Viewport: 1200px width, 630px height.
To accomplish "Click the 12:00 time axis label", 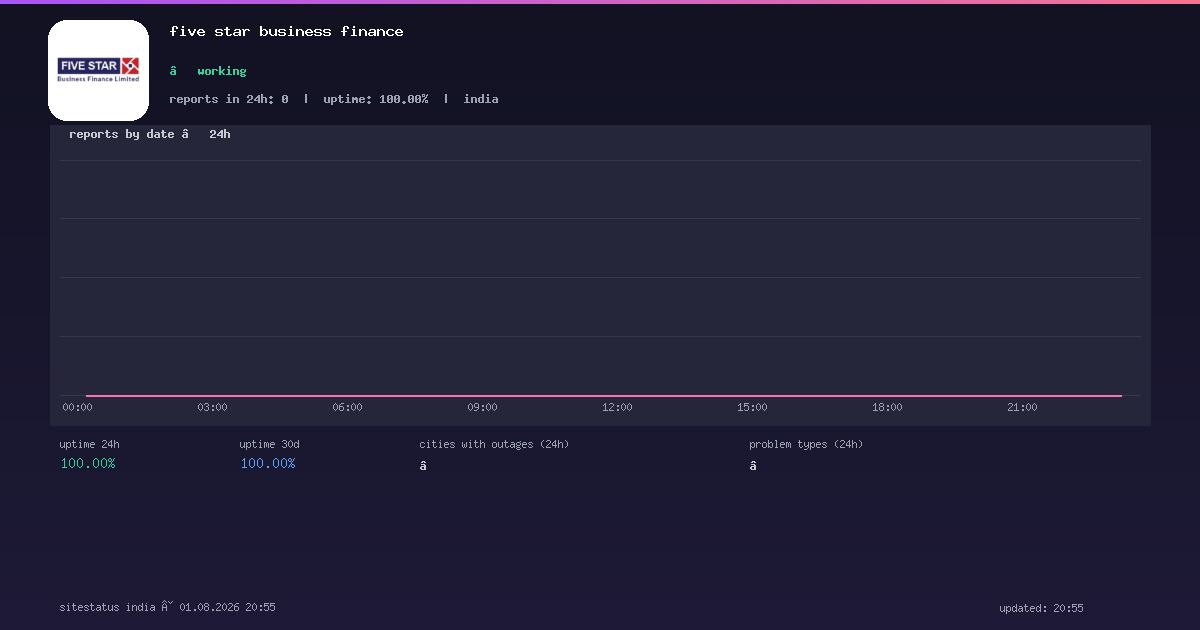I will tap(617, 407).
